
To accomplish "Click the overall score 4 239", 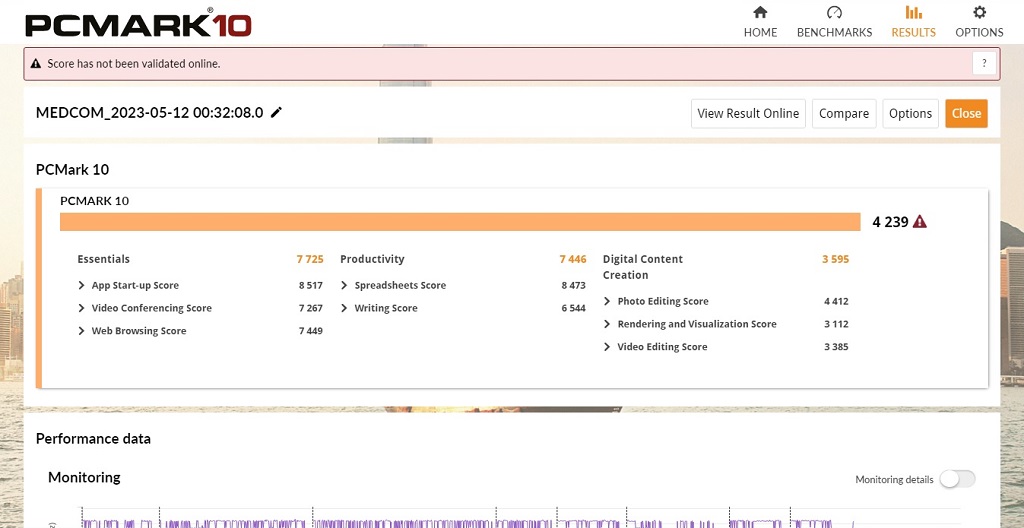I will point(890,222).
